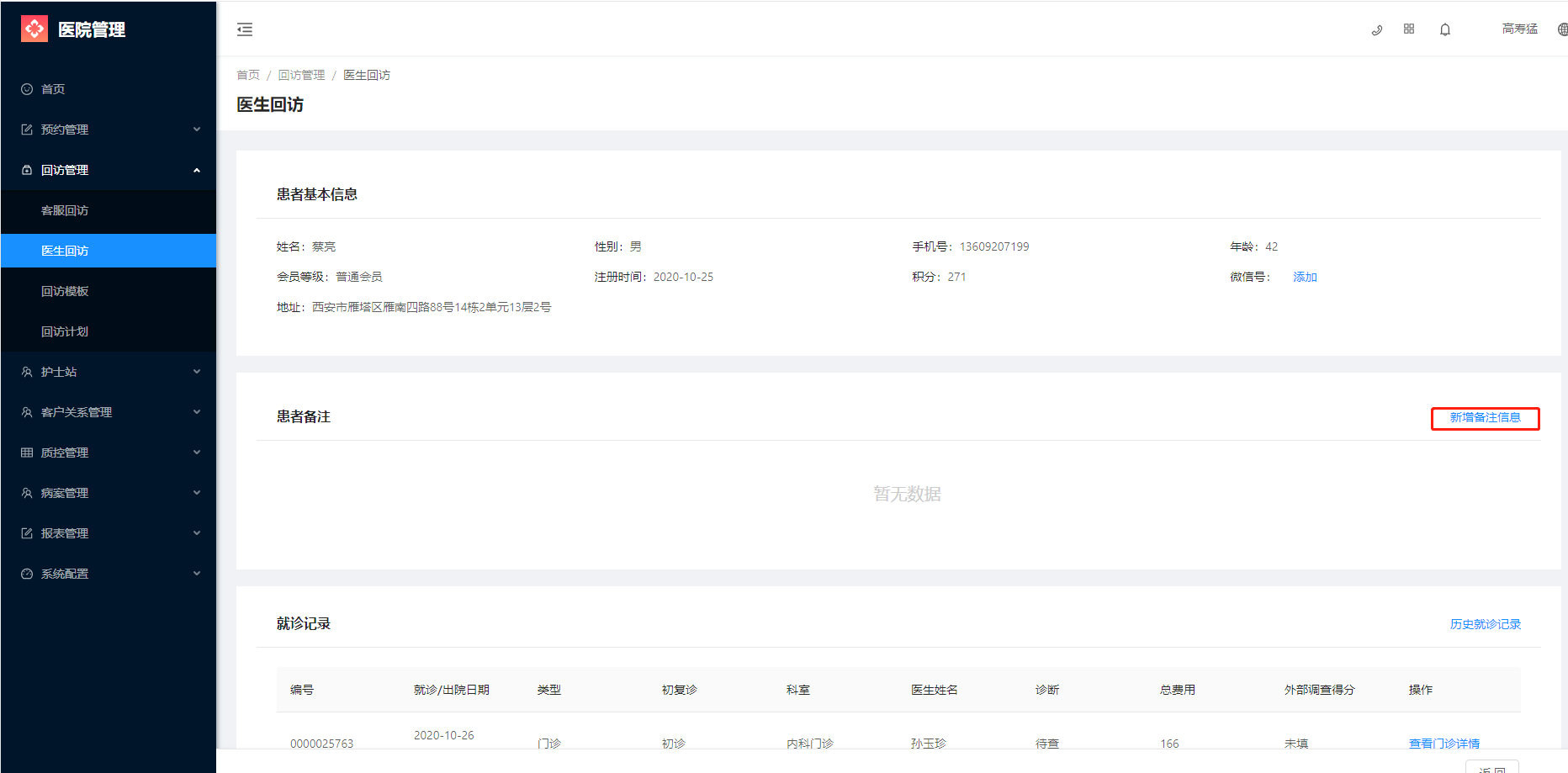Click the edit icon beside 报表管理
This screenshot has height=773, width=1568.
pyautogui.click(x=27, y=533)
